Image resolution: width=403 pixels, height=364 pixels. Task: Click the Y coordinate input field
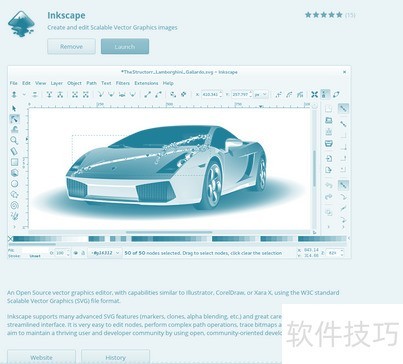click(241, 95)
